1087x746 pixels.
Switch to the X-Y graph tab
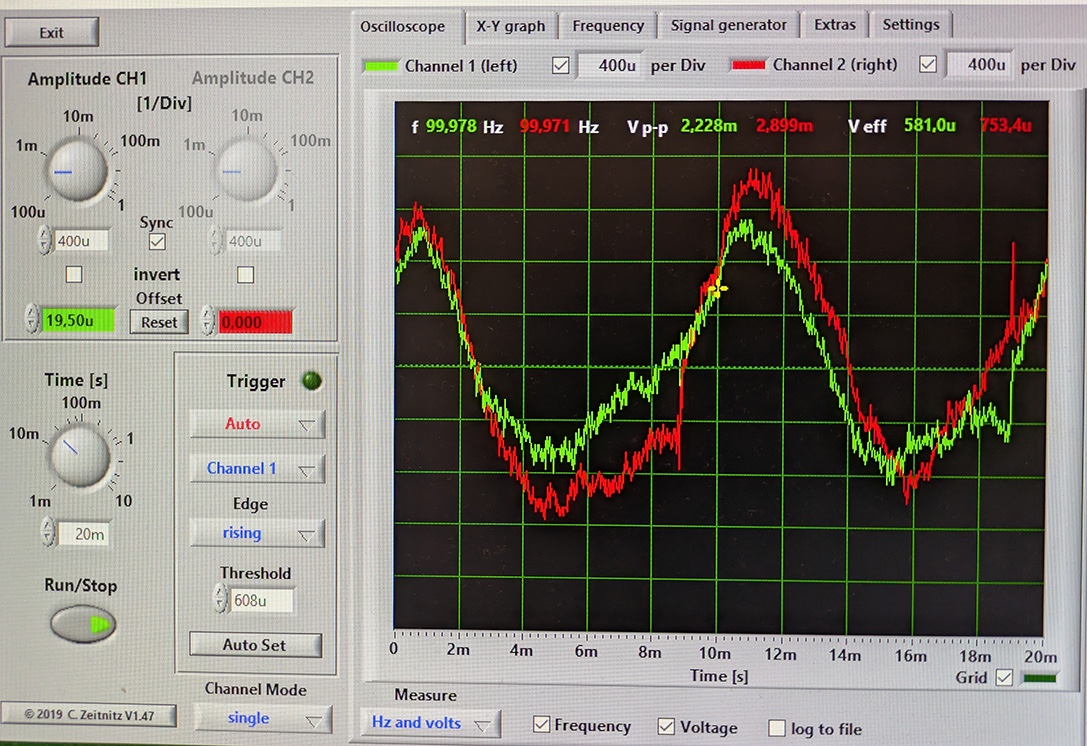pos(511,26)
